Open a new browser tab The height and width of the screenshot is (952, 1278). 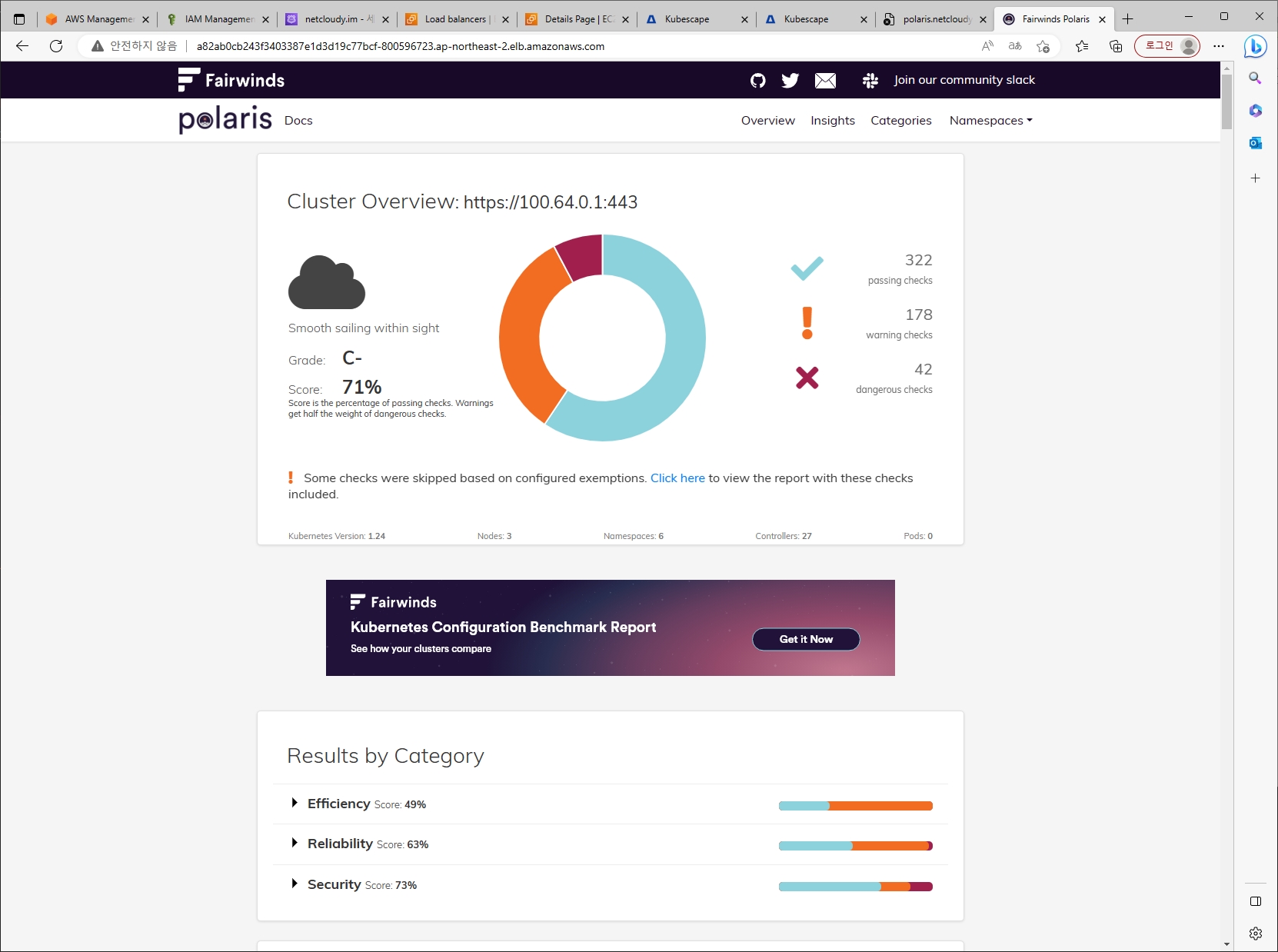[x=1128, y=19]
